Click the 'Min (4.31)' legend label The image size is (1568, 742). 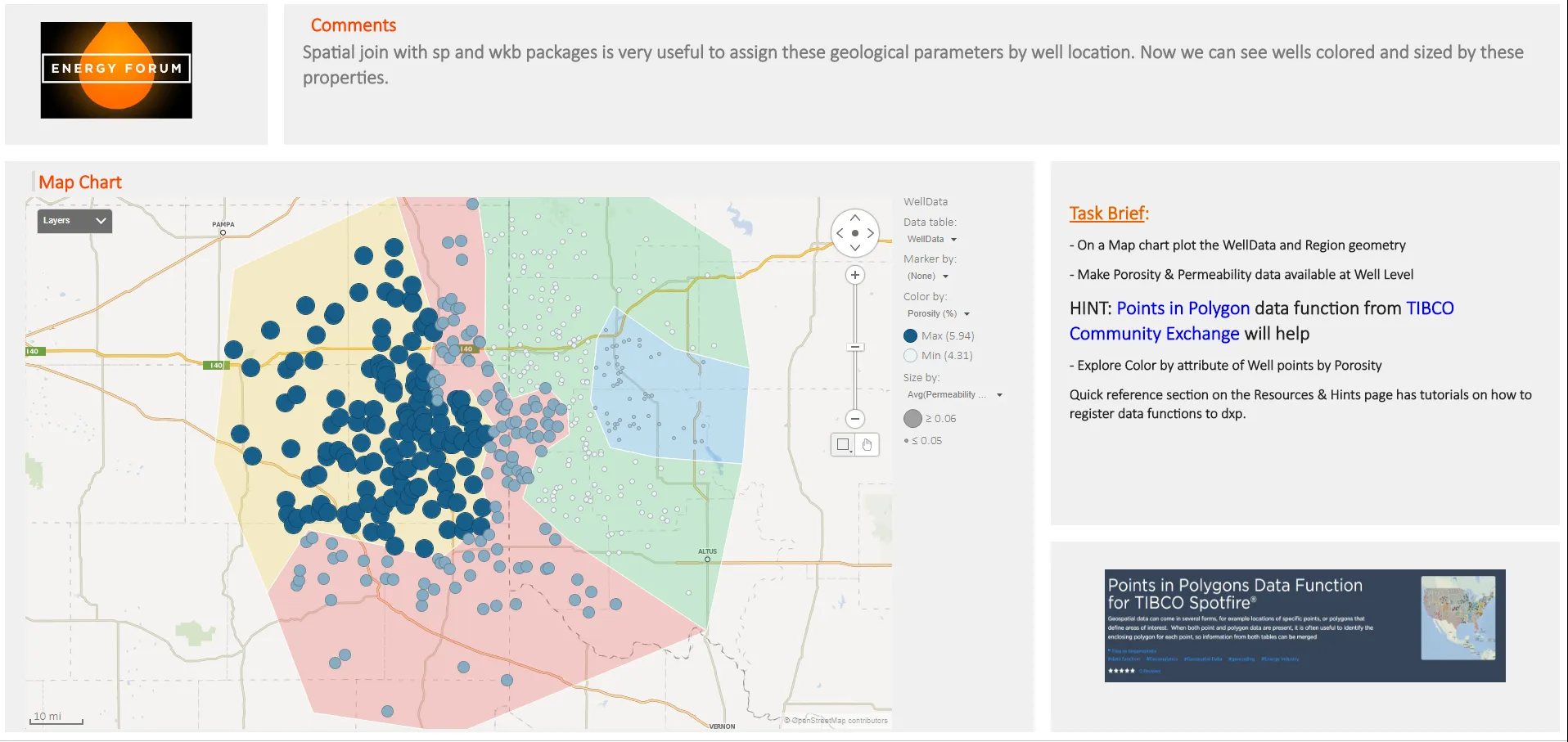[947, 356]
